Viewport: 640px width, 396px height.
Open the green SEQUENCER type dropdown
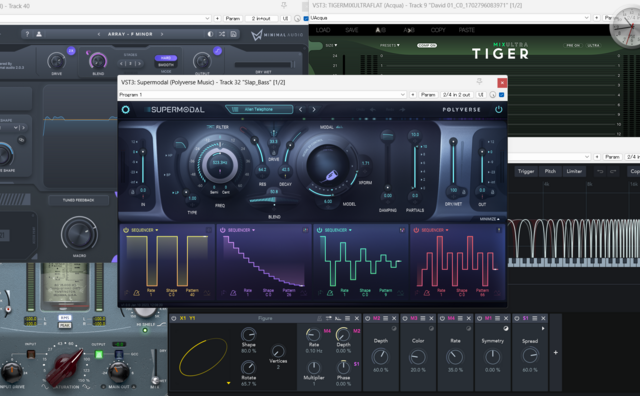click(x=338, y=230)
